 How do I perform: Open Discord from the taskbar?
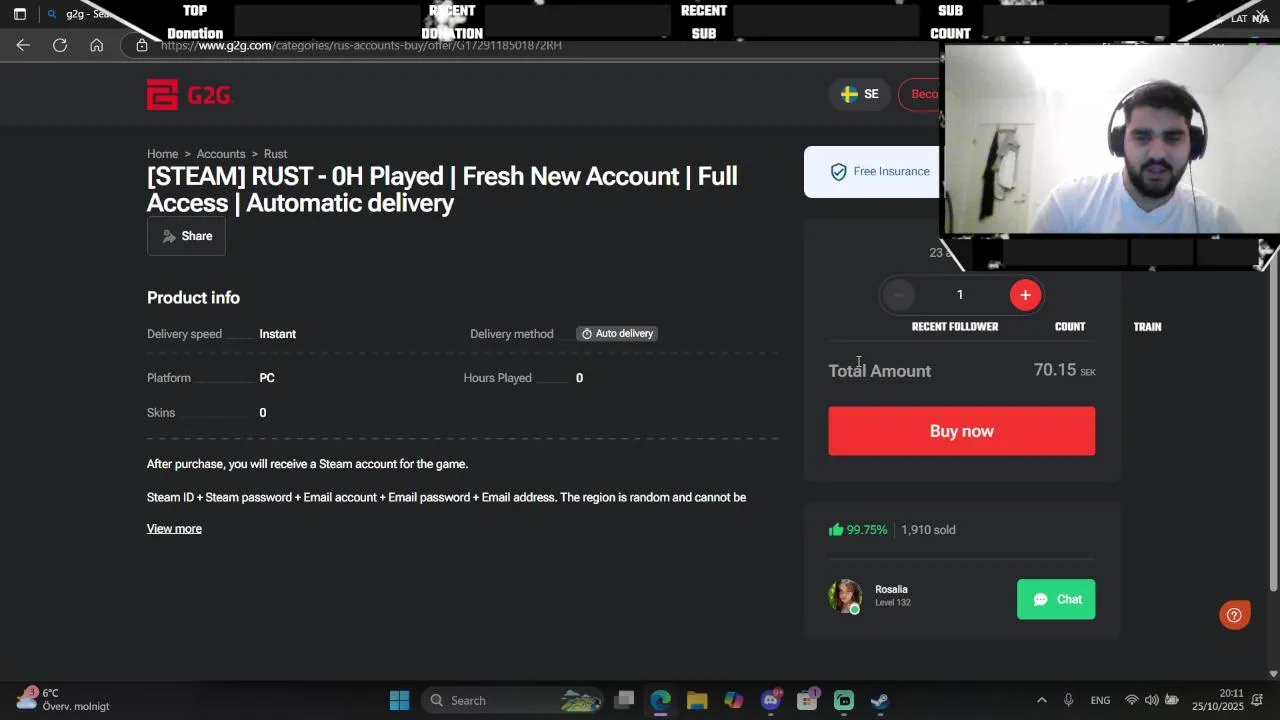(x=771, y=700)
